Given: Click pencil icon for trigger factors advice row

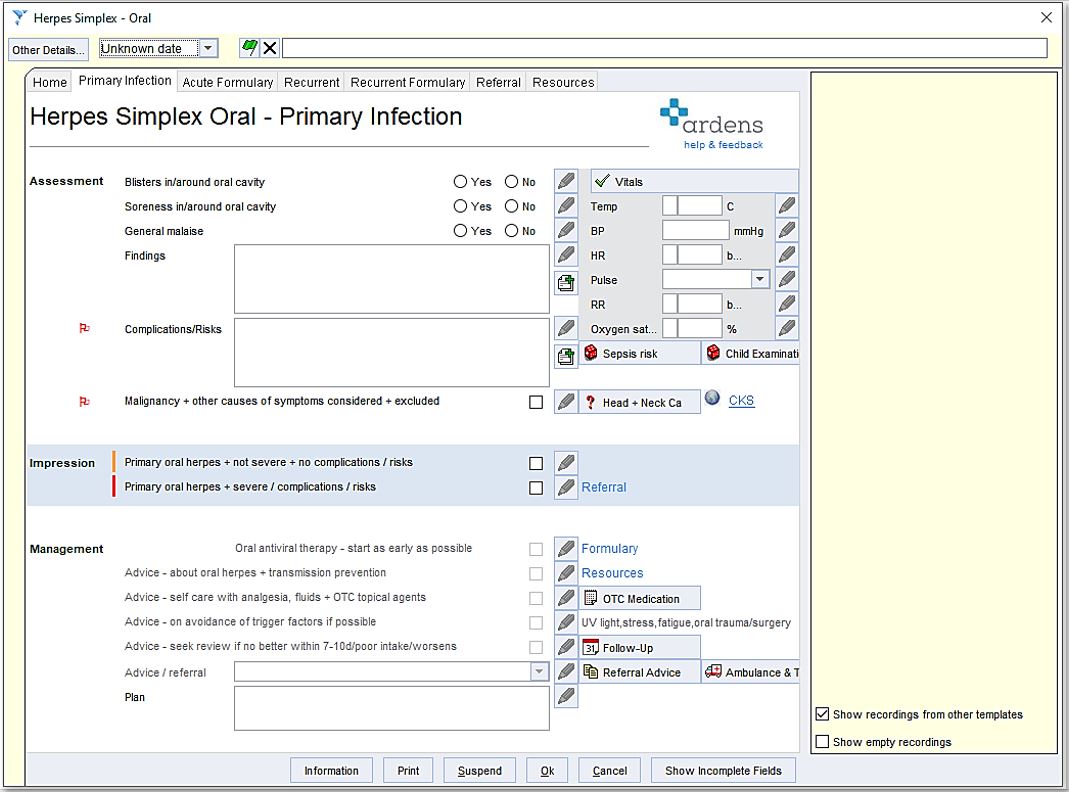Looking at the screenshot, I should tap(566, 622).
